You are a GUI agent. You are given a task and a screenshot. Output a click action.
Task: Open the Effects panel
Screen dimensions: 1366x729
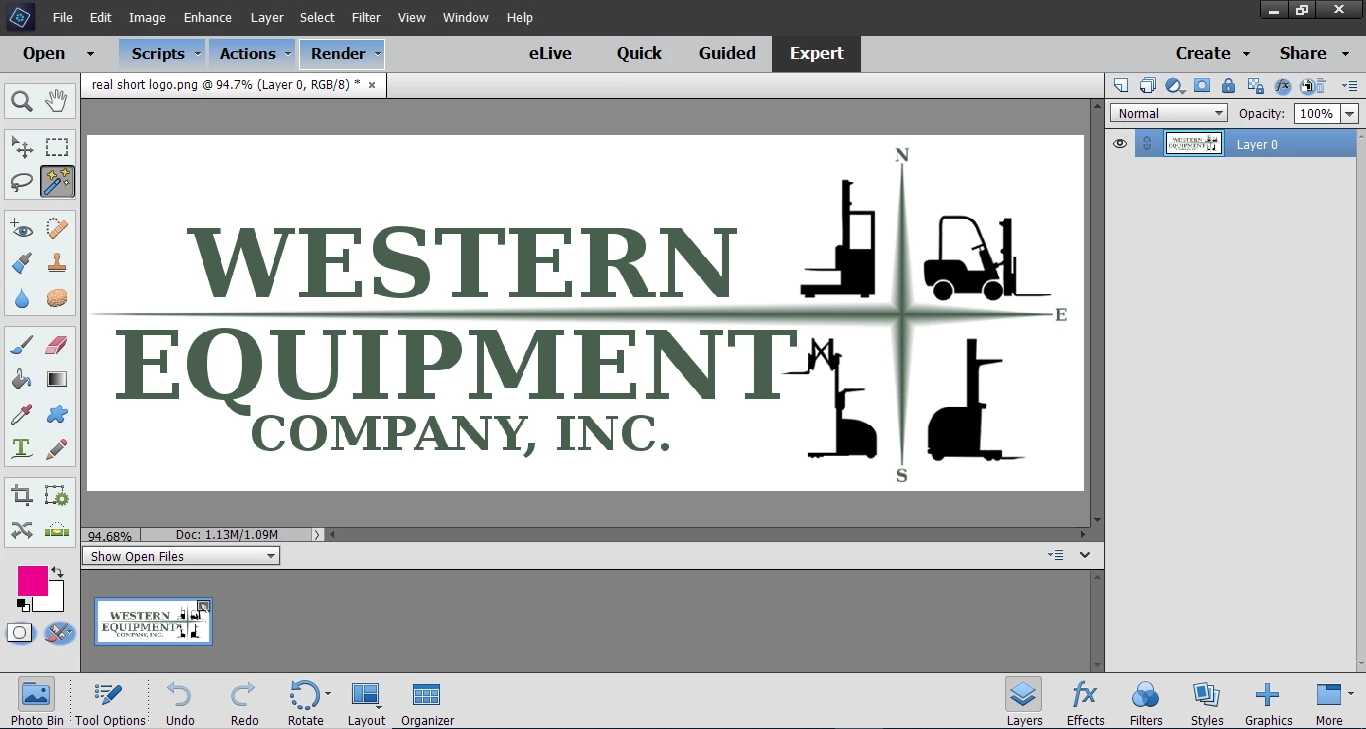pos(1085,702)
